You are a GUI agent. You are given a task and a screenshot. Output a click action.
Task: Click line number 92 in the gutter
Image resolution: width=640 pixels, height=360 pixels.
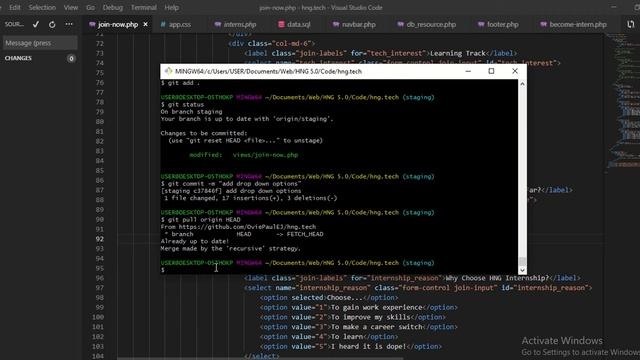coord(100,239)
